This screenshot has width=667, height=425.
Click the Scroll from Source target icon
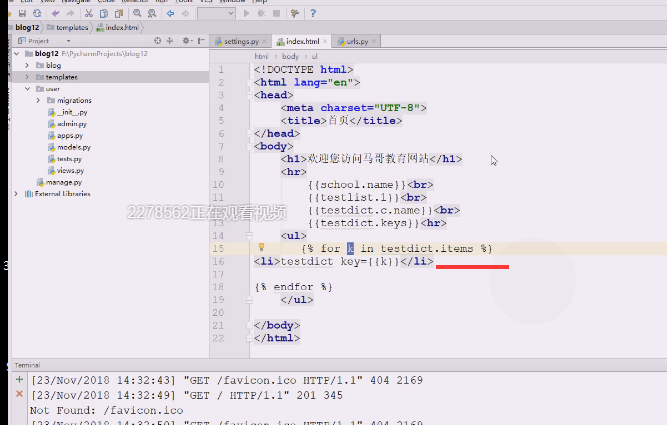pyautogui.click(x=157, y=41)
